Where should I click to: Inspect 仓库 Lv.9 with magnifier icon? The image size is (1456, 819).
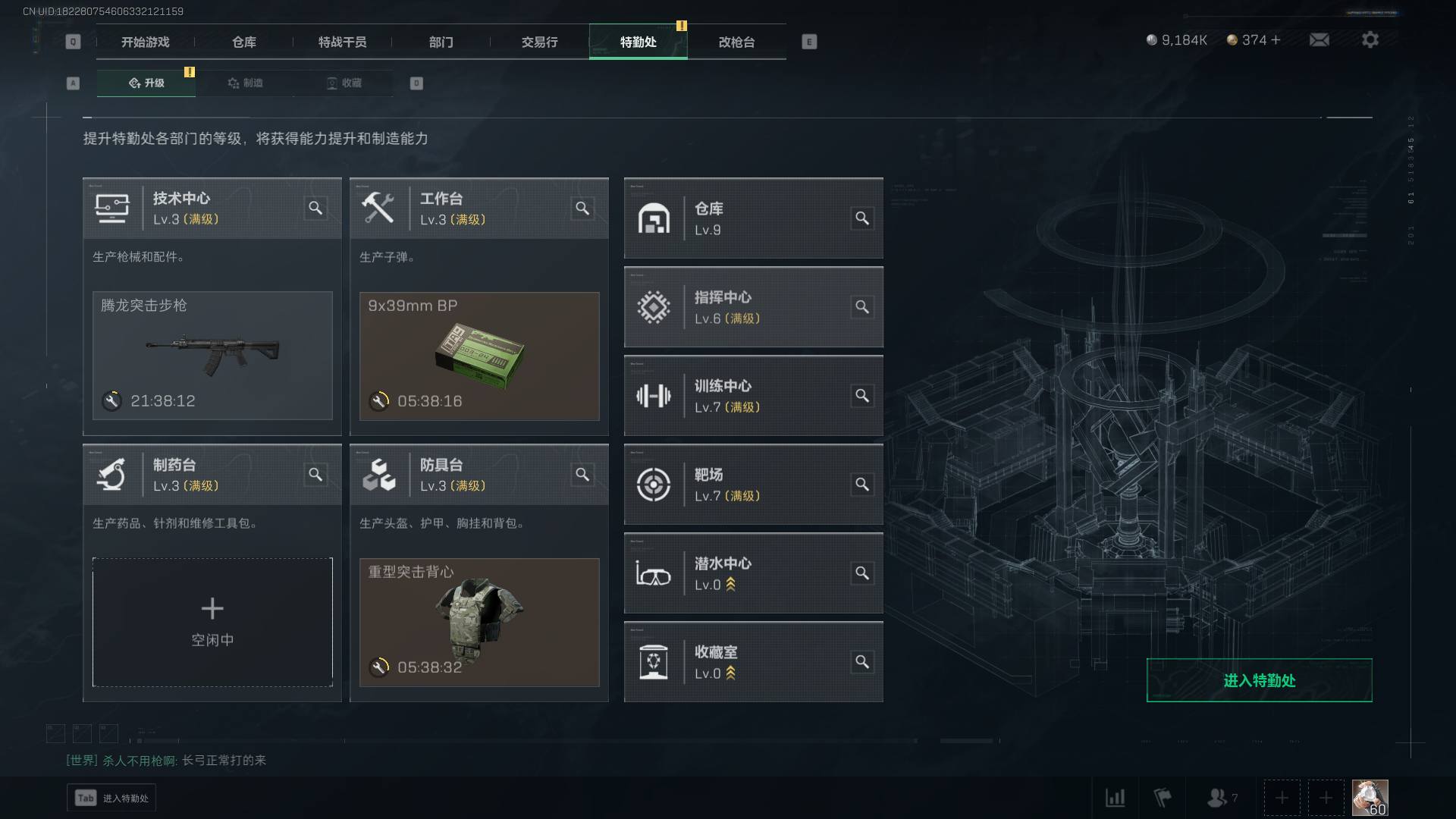pos(862,218)
